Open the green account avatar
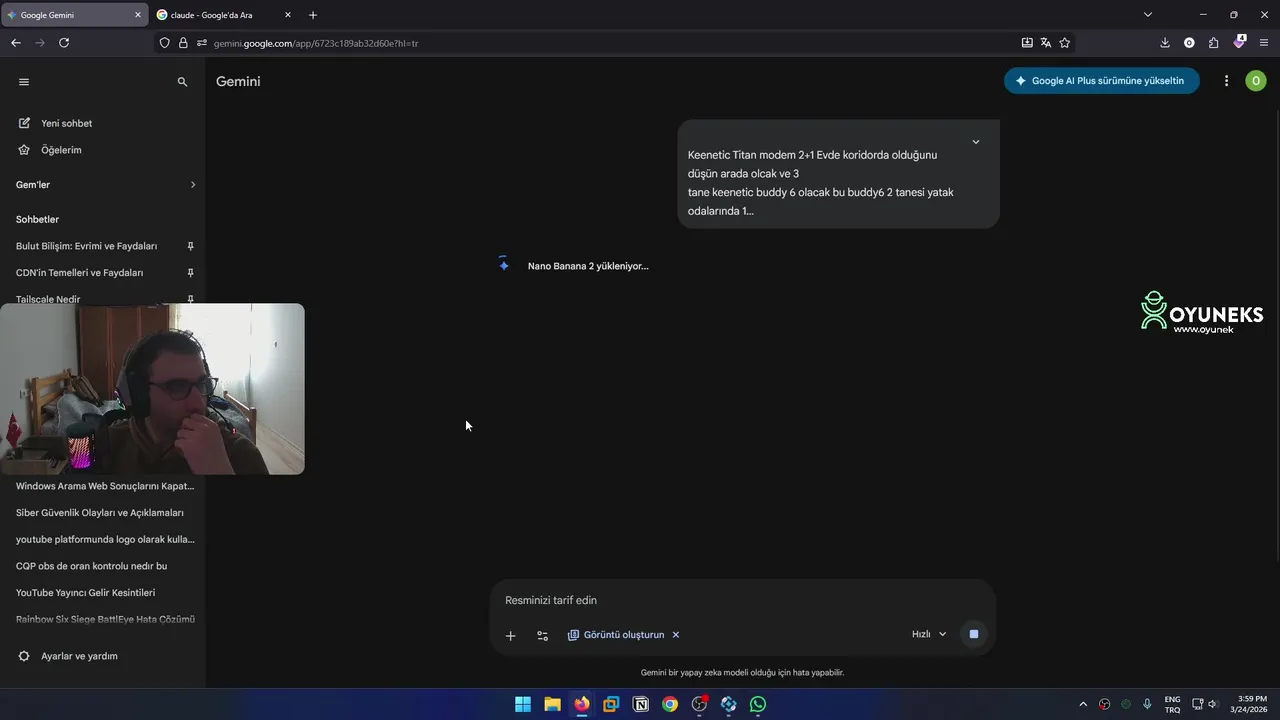This screenshot has height=720, width=1280. (1255, 81)
